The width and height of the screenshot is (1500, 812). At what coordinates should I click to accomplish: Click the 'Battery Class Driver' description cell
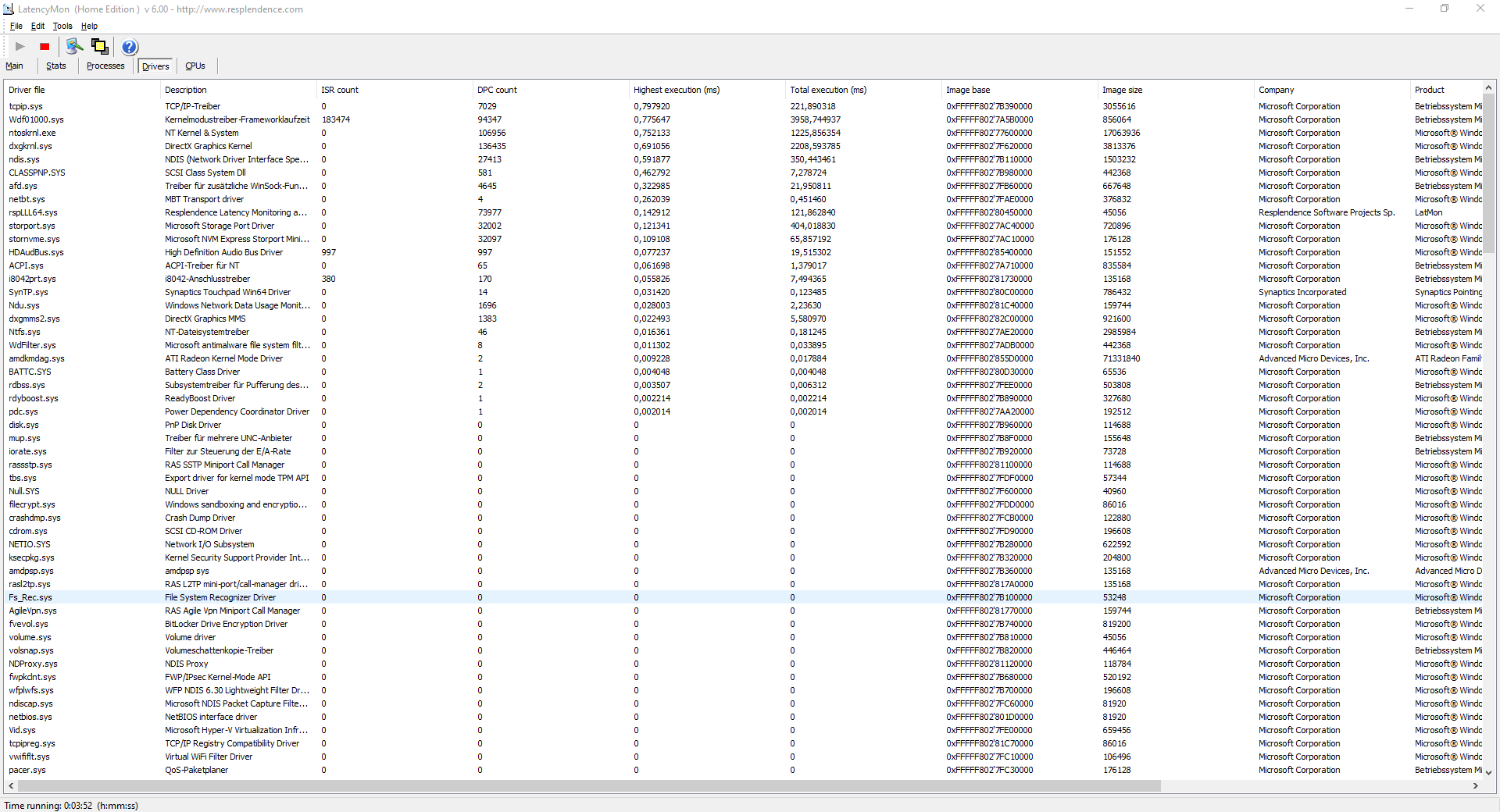[202, 372]
